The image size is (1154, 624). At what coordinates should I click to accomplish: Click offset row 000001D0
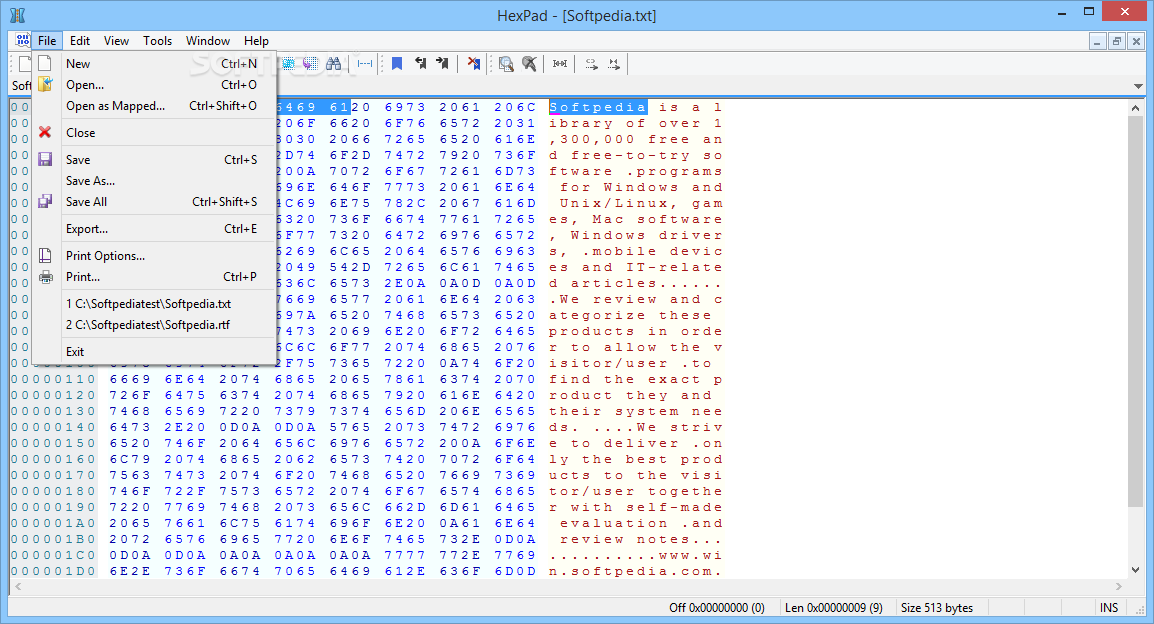[53, 572]
